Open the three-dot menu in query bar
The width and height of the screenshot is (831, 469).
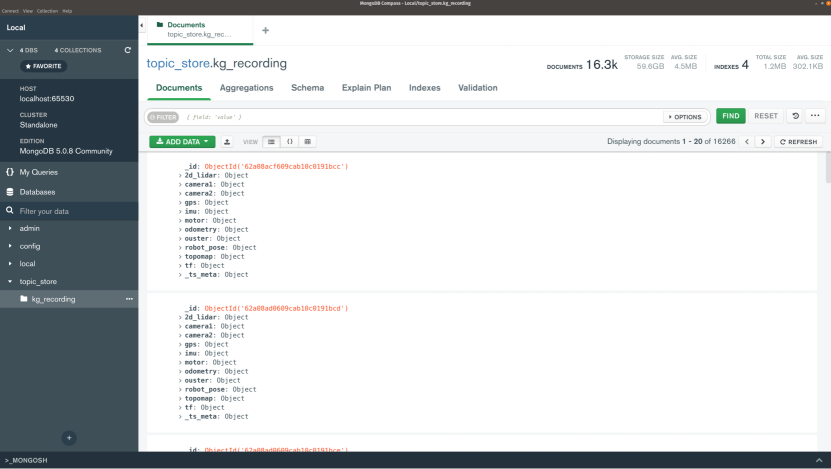tap(815, 116)
